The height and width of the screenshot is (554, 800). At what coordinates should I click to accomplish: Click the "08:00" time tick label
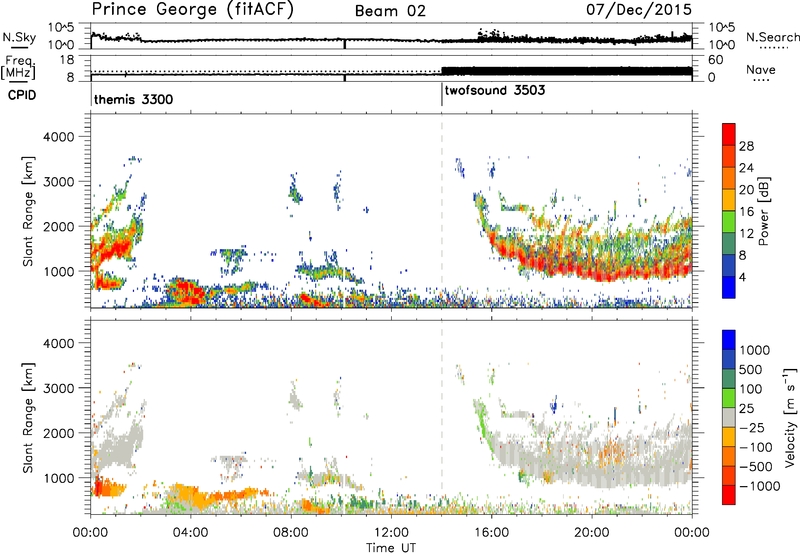click(291, 533)
